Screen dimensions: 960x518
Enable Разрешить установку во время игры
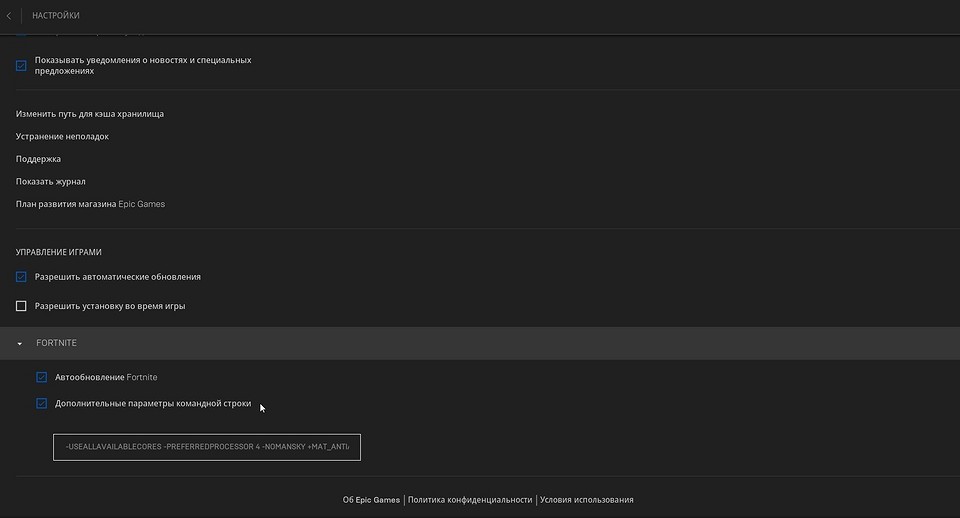21,306
